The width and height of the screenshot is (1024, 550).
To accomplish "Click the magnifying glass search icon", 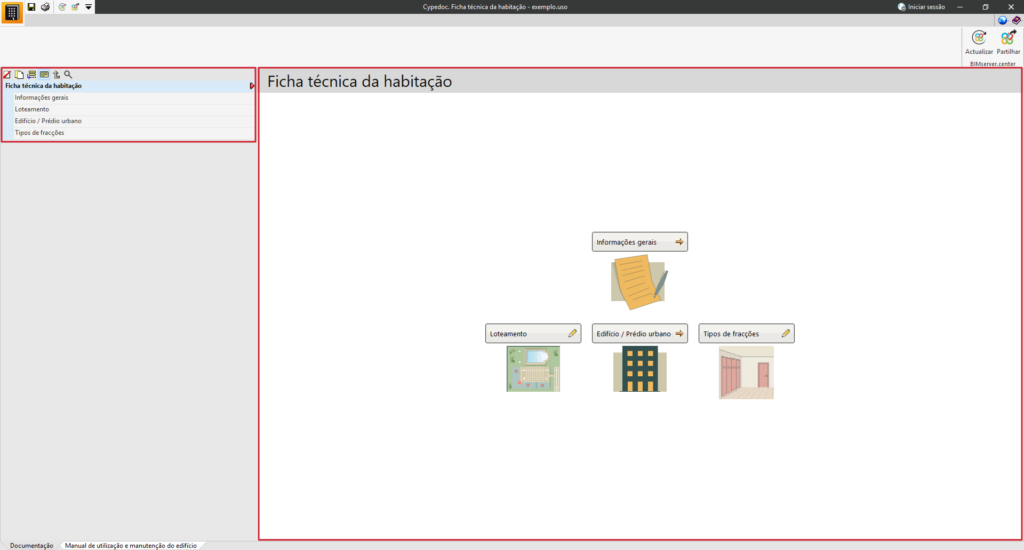I will (68, 74).
